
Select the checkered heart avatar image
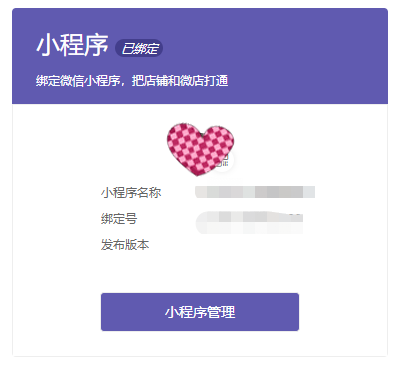[x=200, y=149]
